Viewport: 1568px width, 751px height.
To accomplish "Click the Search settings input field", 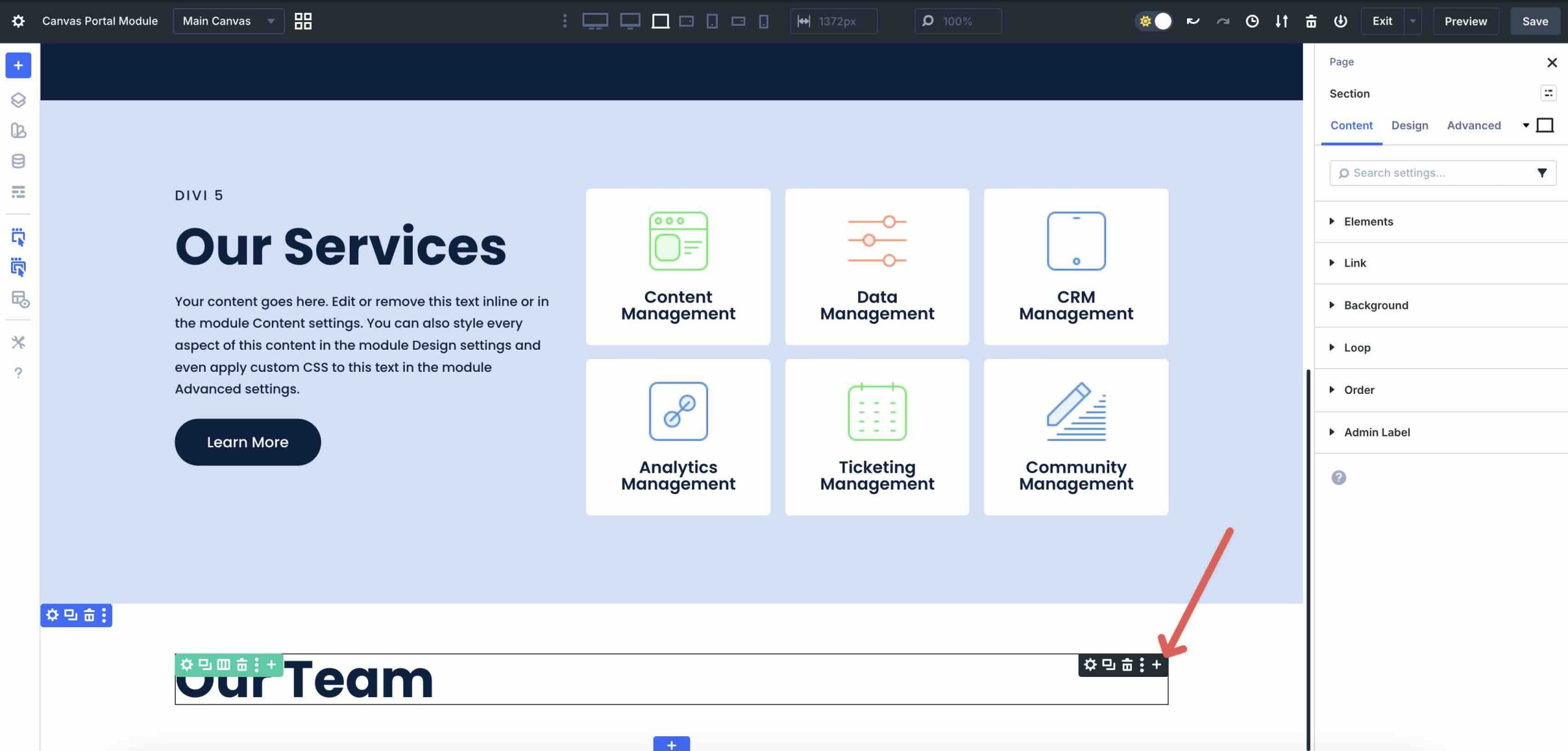I will 1433,173.
